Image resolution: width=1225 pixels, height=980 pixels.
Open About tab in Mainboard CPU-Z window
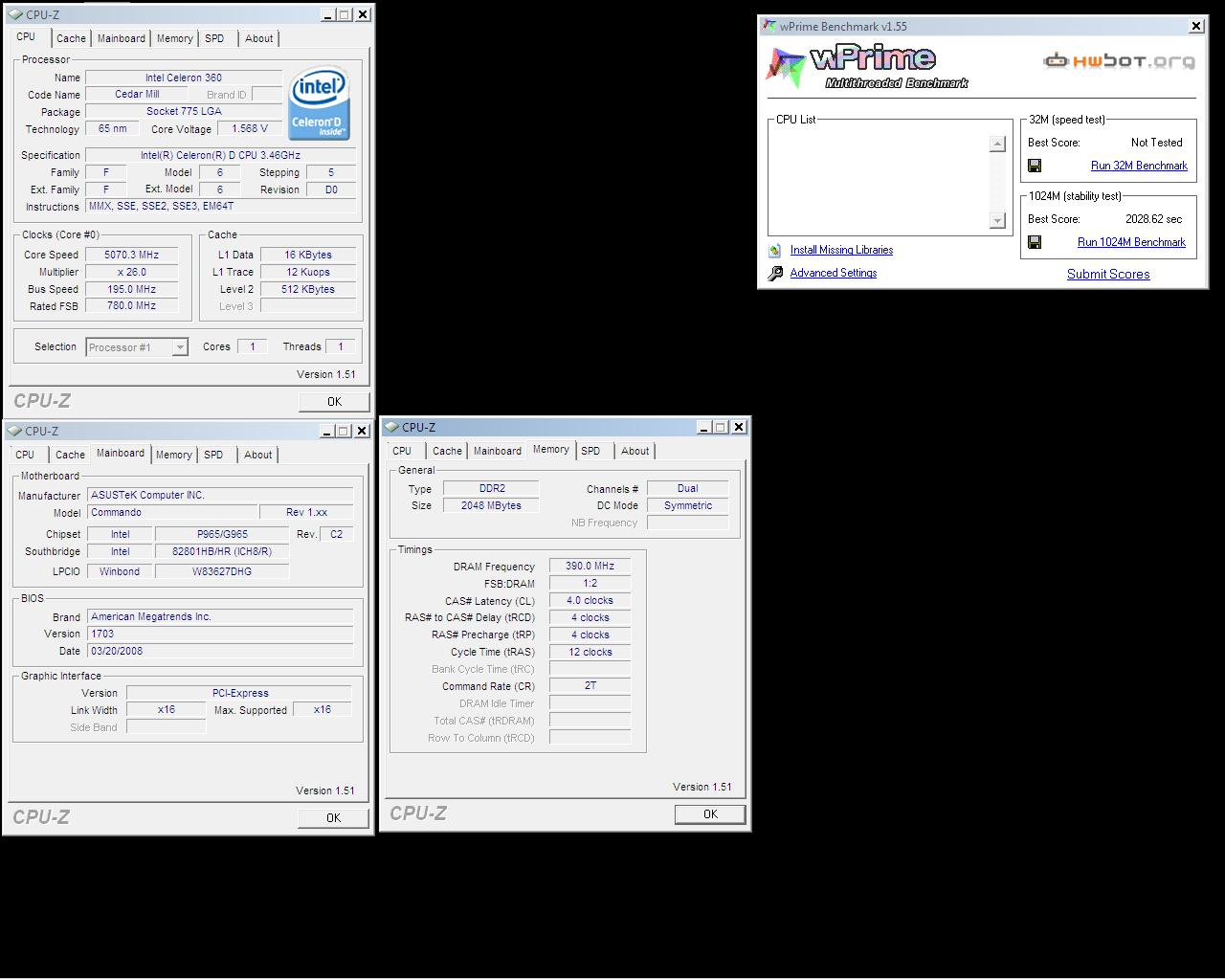[x=257, y=455]
